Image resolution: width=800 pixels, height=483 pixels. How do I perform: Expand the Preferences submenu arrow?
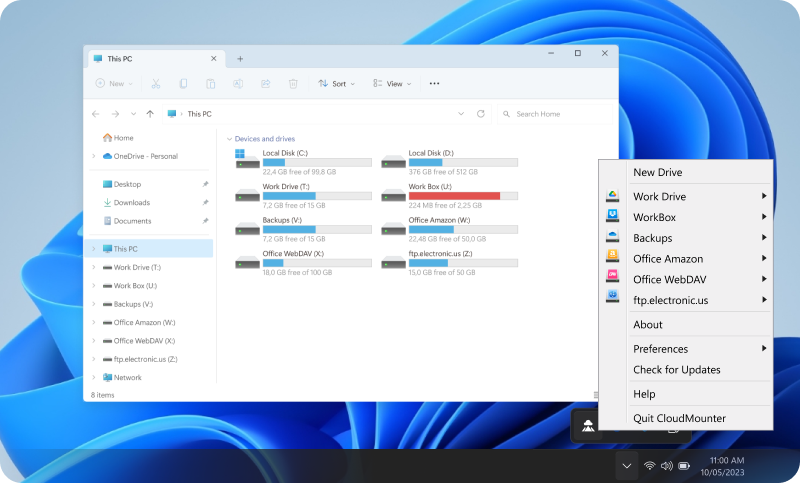click(764, 348)
